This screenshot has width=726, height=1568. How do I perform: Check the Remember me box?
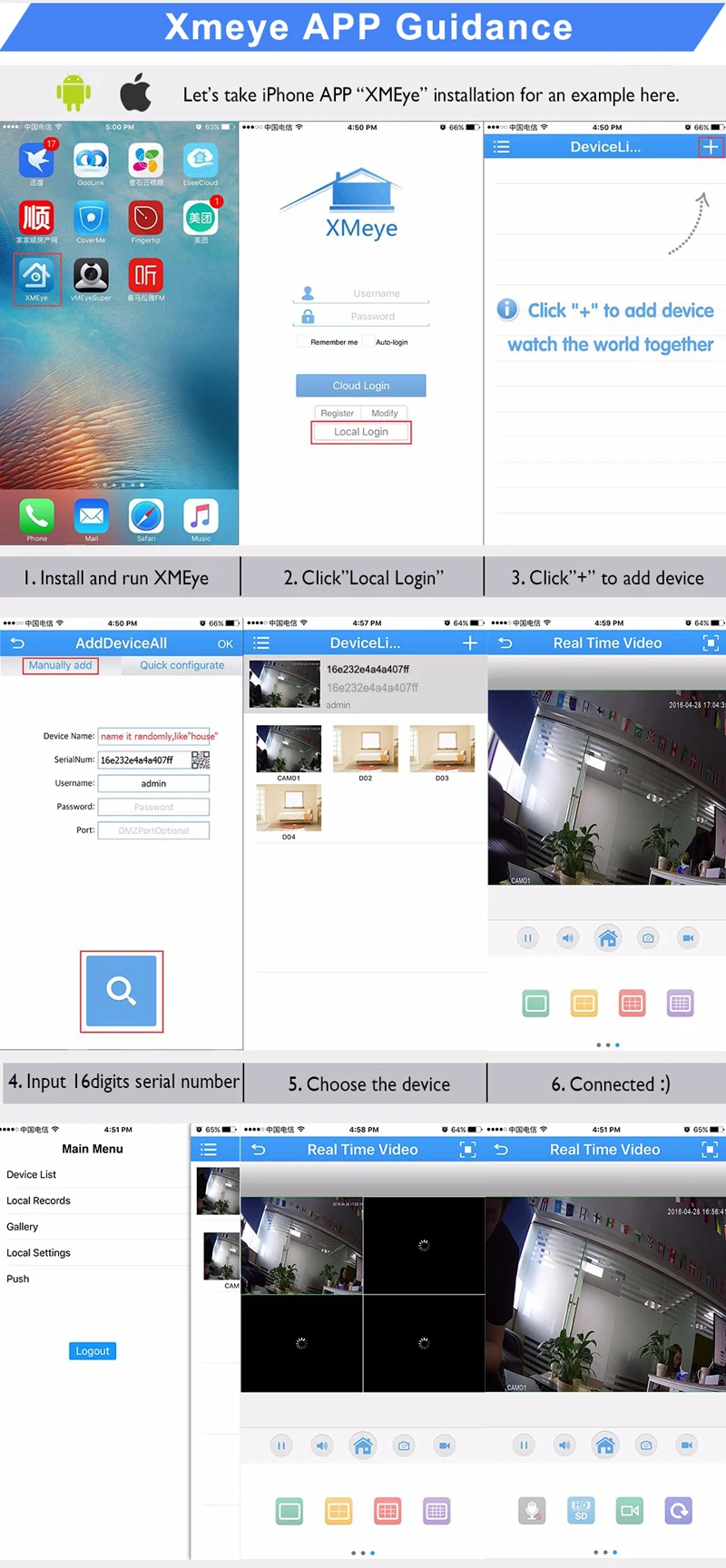[x=302, y=342]
